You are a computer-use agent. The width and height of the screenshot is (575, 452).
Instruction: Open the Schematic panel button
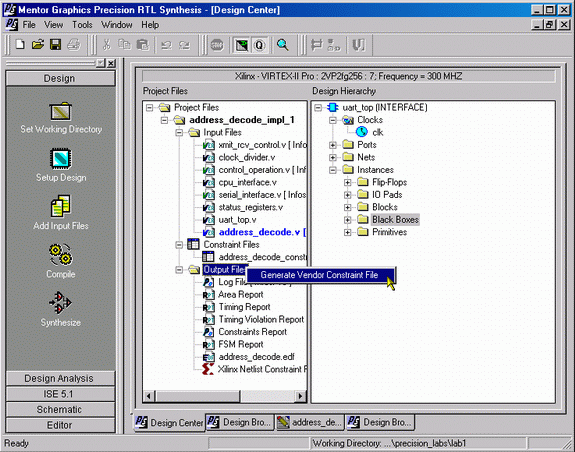click(60, 409)
